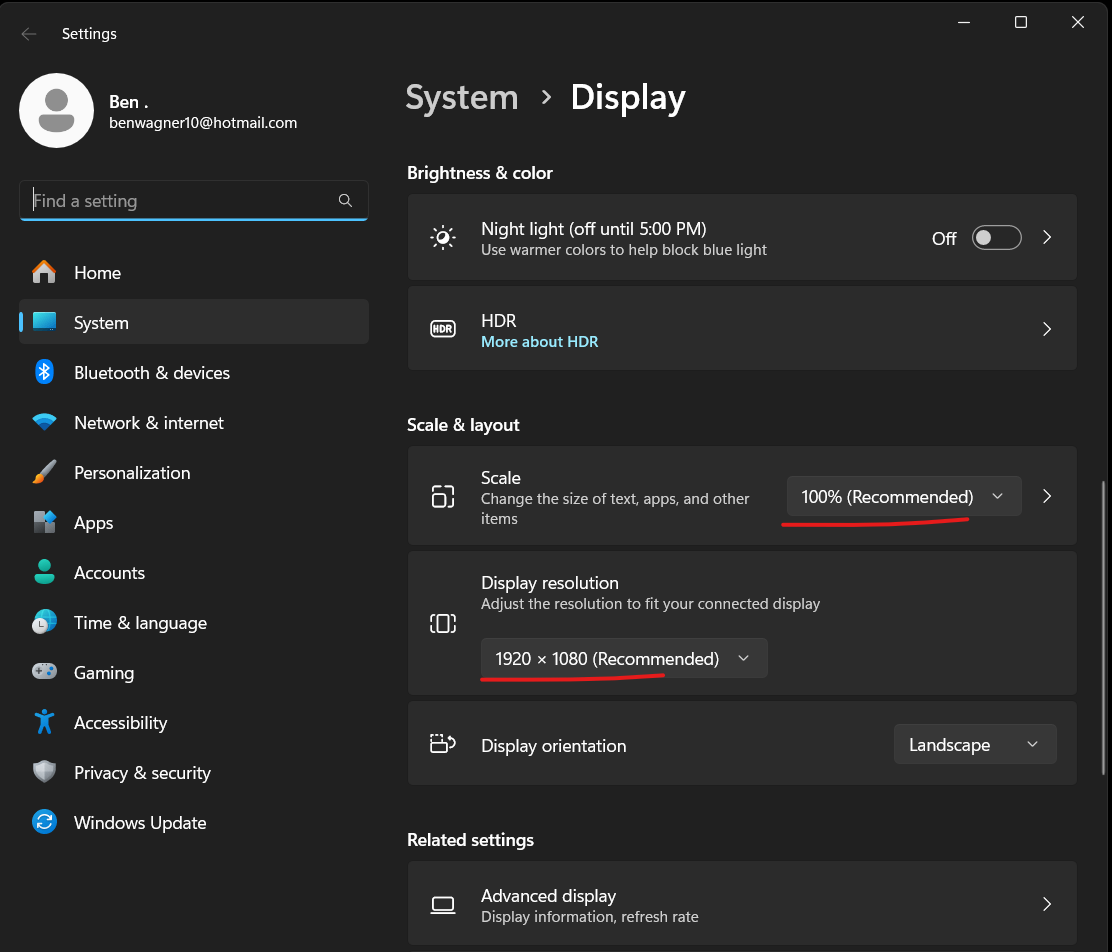Click the back arrow in Settings header
This screenshot has height=952, width=1112.
tap(28, 33)
